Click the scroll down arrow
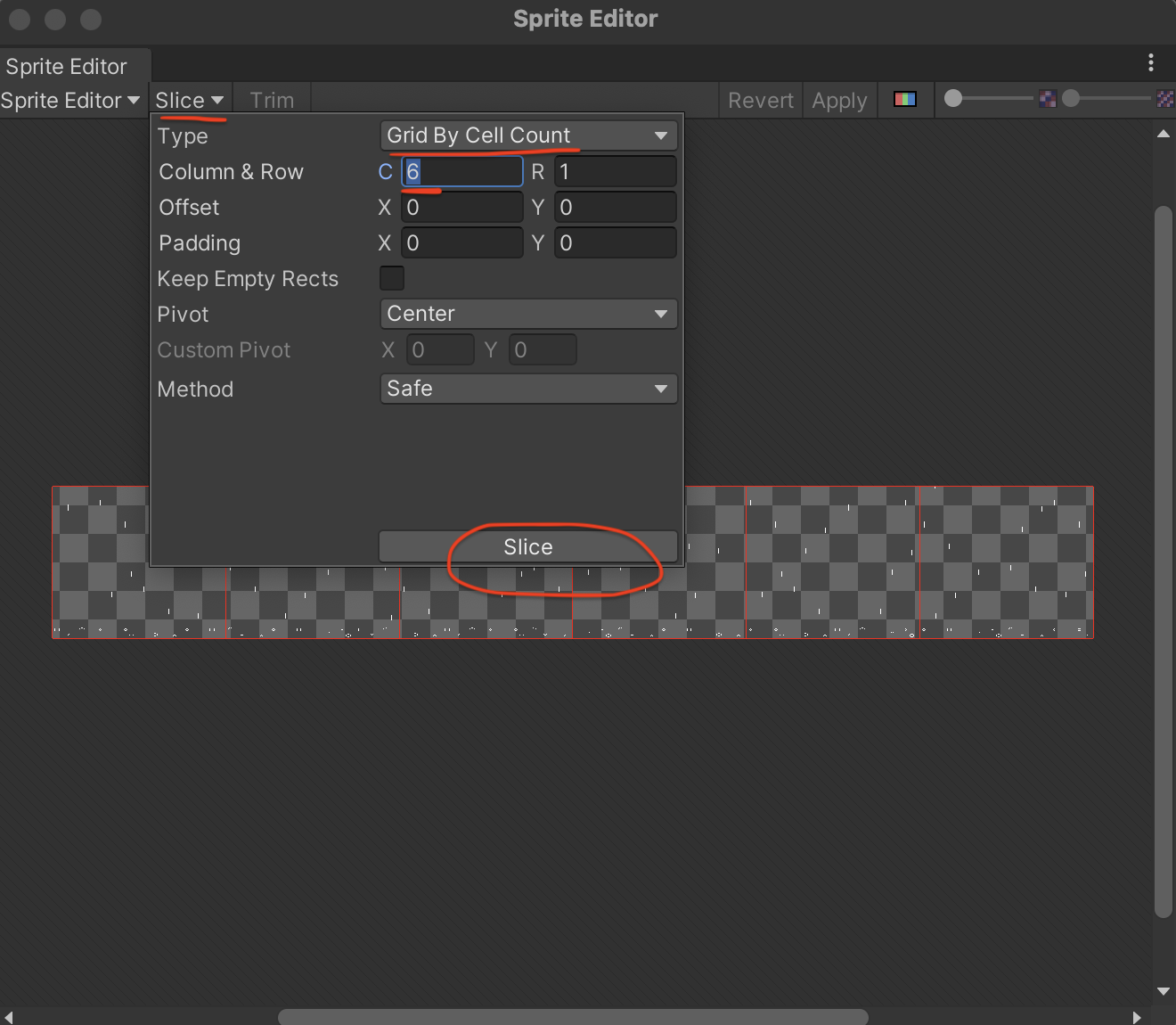Image resolution: width=1176 pixels, height=1025 pixels. [1163, 991]
